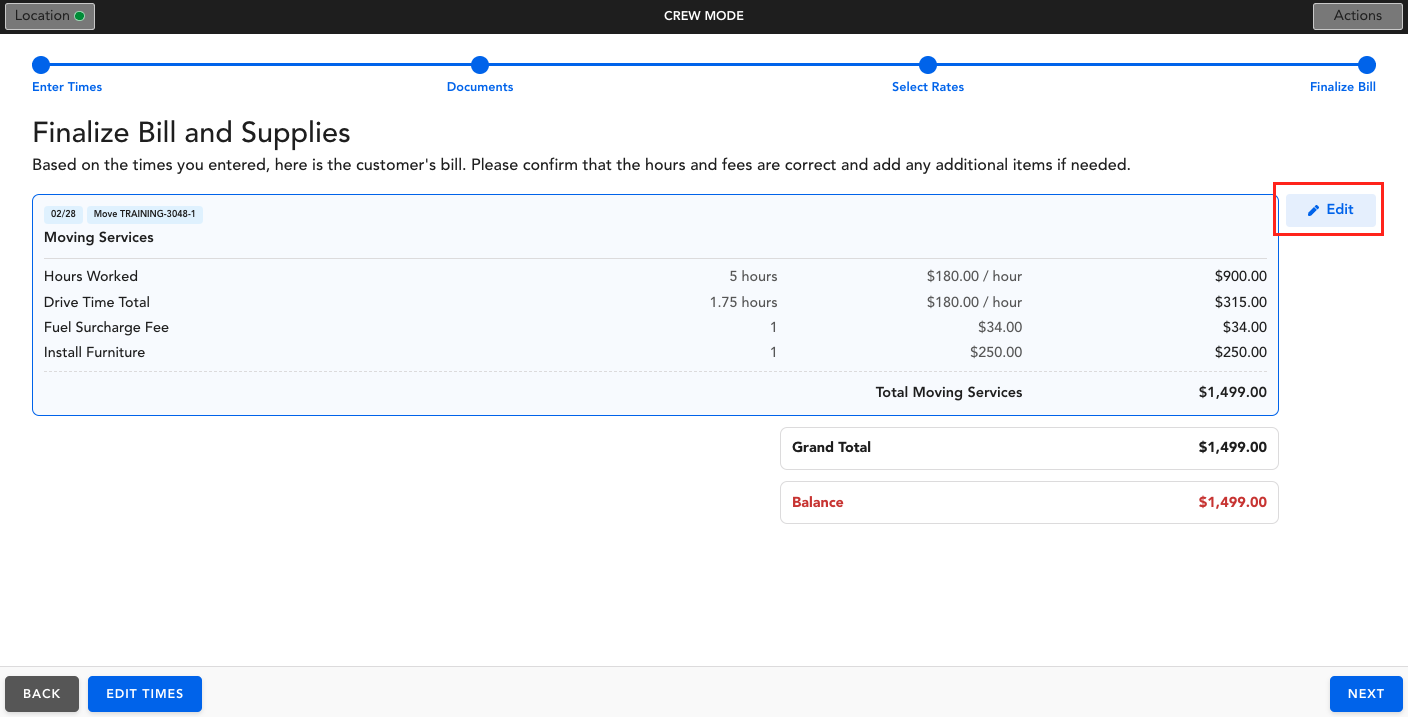Click the Edit button for Moving Services
The image size is (1408, 717).
(x=1330, y=210)
